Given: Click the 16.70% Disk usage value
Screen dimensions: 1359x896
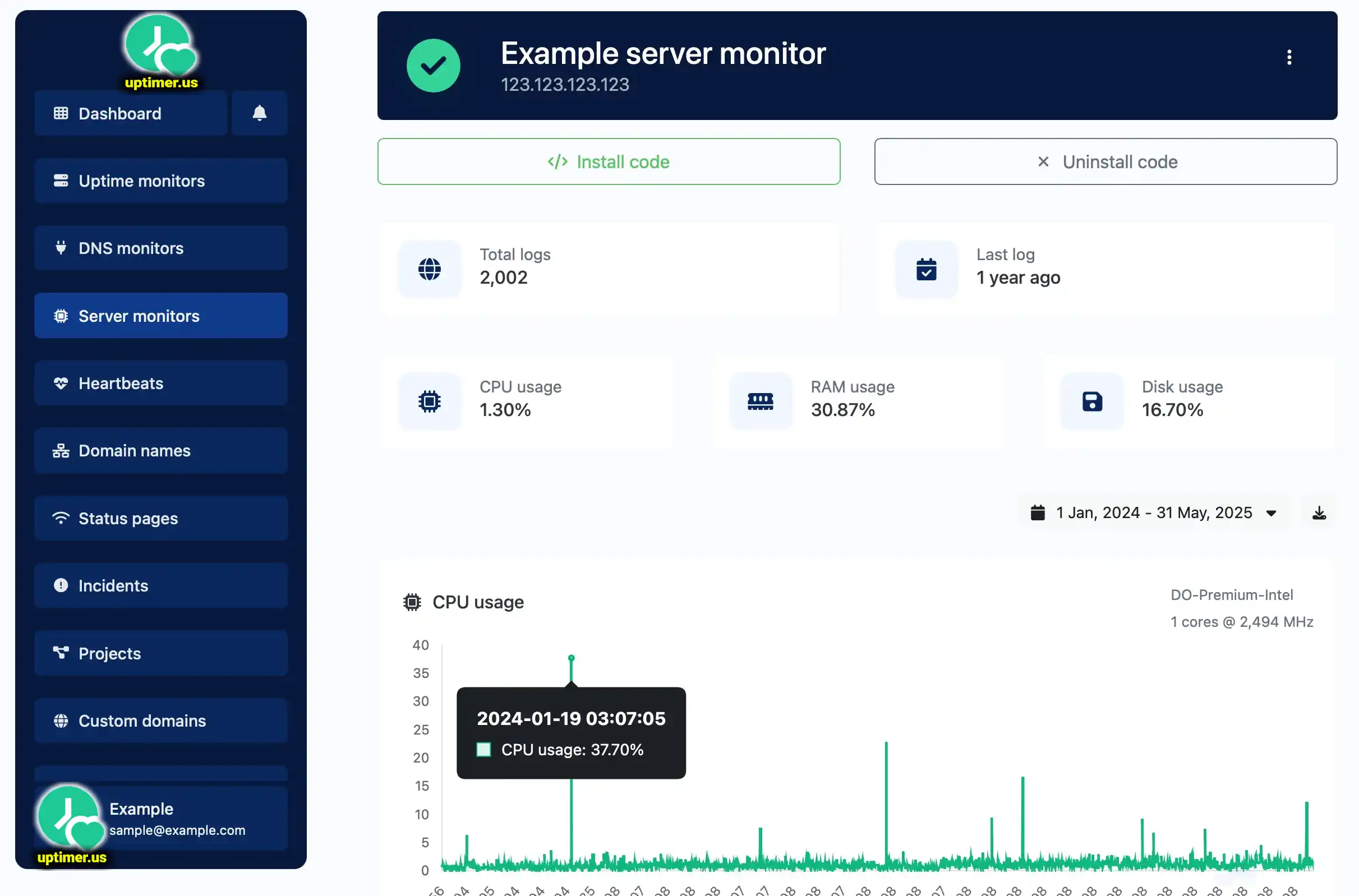Looking at the screenshot, I should [1172, 410].
